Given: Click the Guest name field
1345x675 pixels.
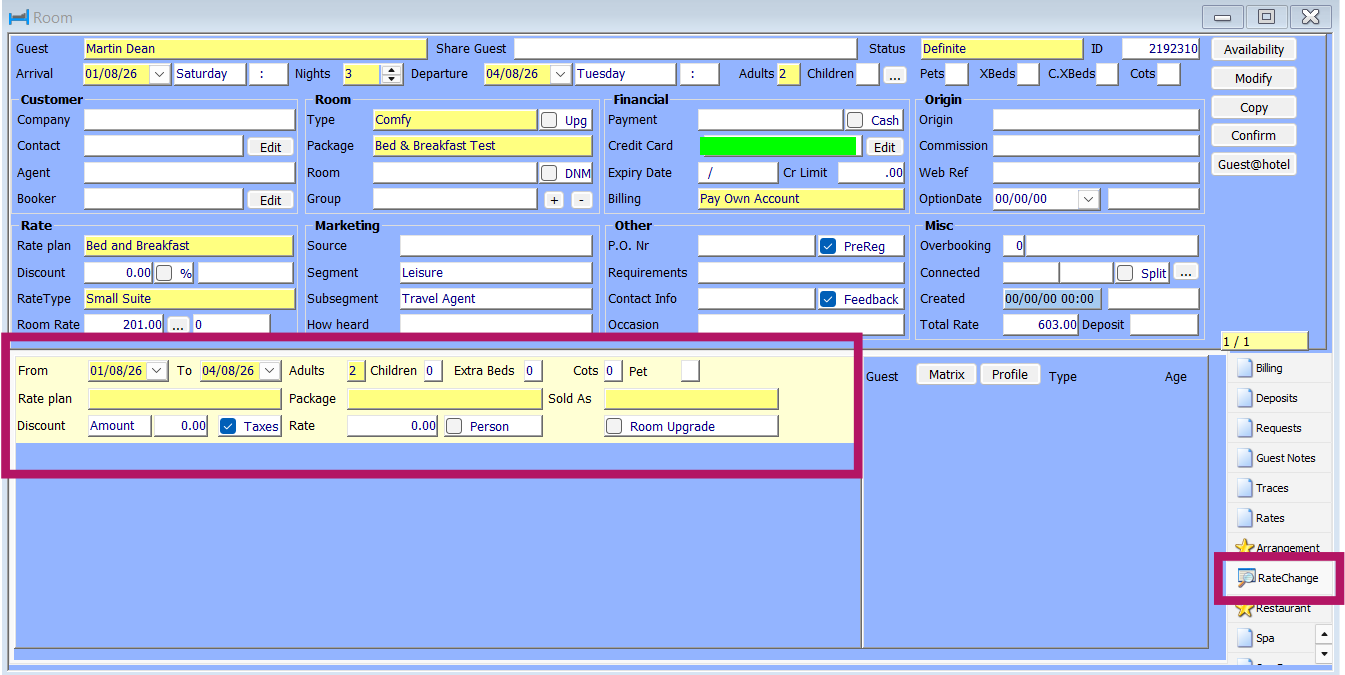Looking at the screenshot, I should tap(255, 48).
